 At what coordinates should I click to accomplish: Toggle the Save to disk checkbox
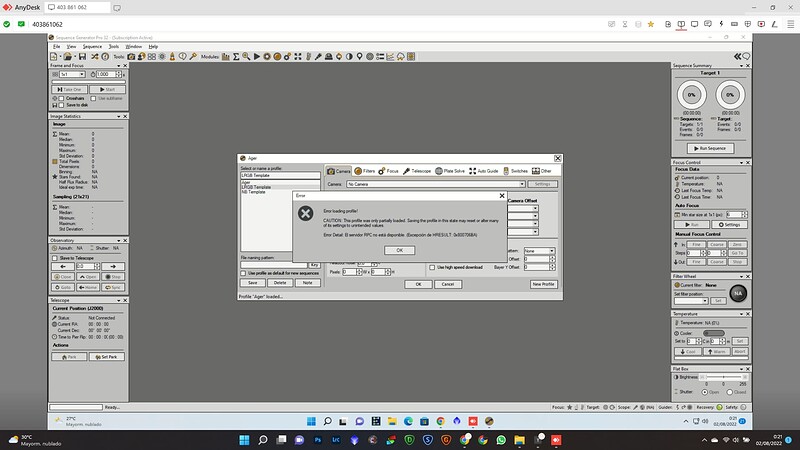[61, 105]
